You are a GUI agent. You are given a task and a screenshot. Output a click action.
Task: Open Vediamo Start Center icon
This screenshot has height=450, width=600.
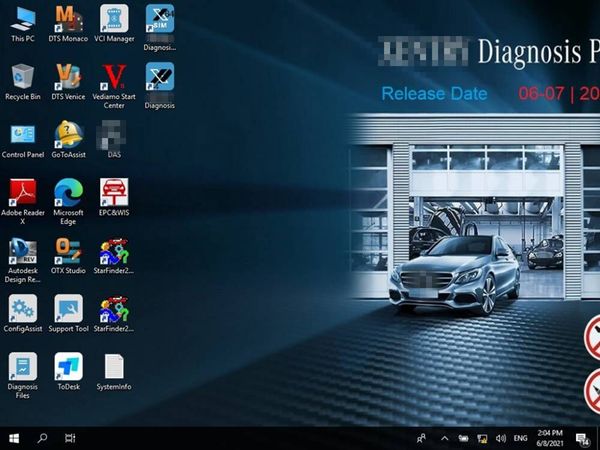(x=114, y=86)
